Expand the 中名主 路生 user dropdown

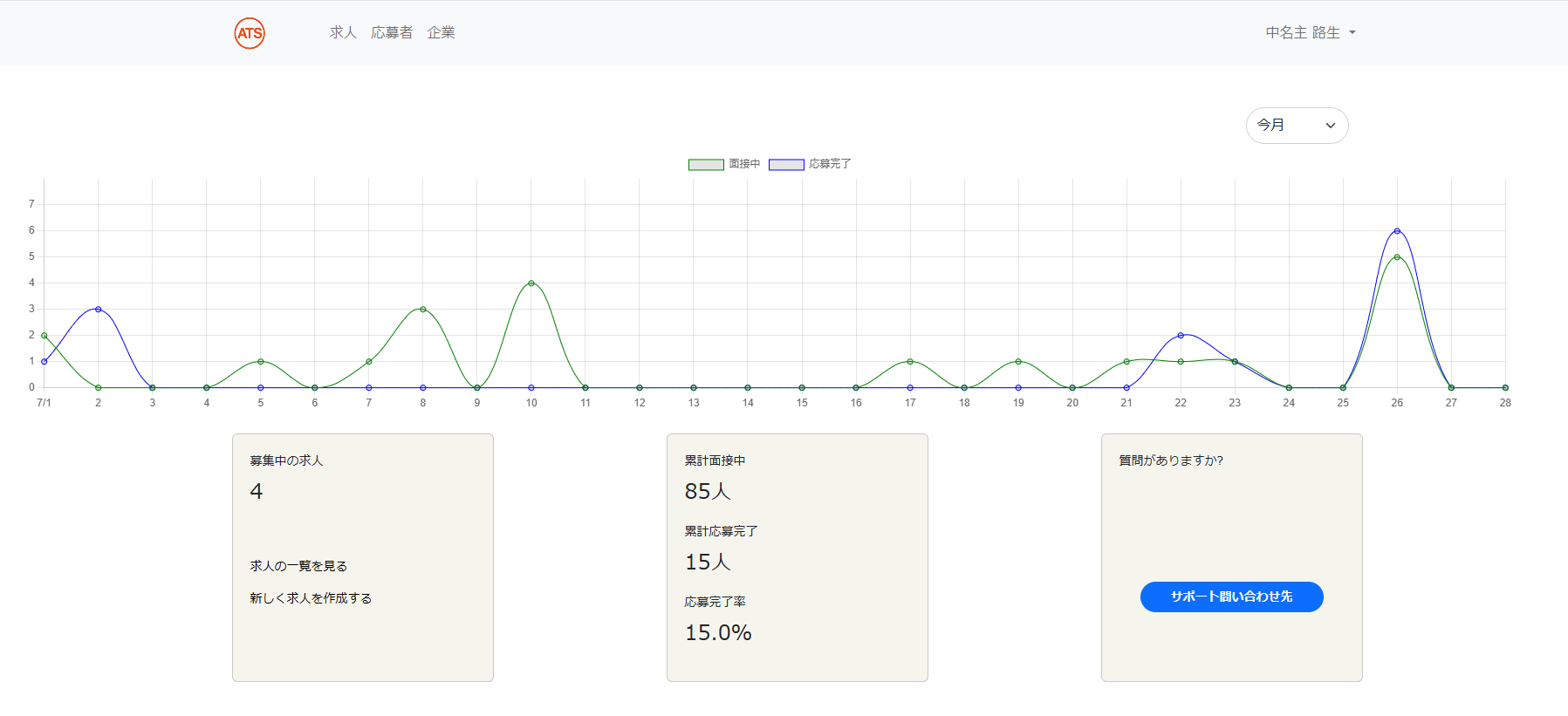(1303, 32)
